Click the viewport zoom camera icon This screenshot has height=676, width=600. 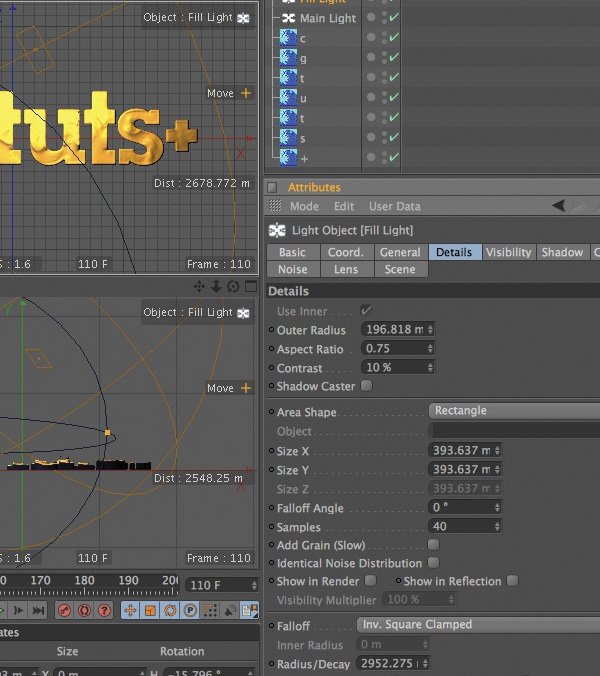coord(216,286)
